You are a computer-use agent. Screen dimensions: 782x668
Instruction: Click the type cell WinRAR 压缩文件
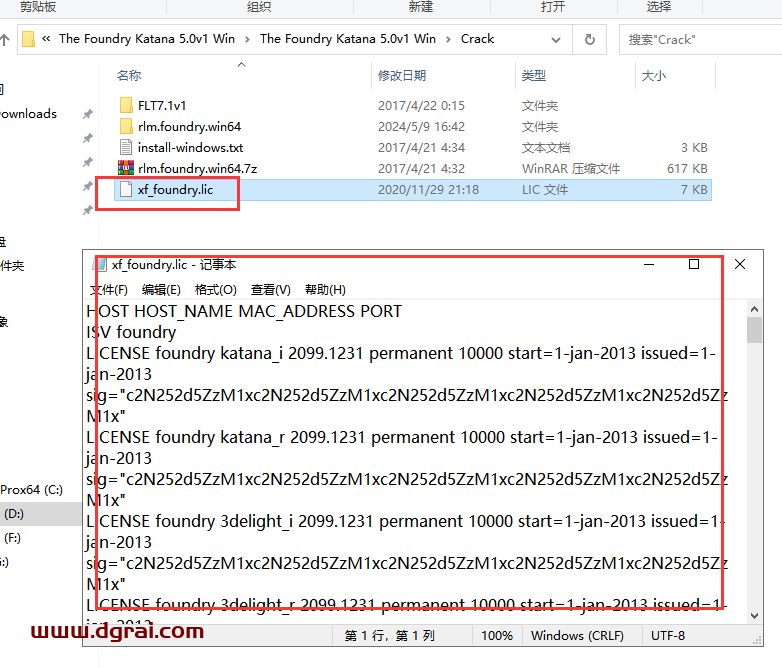571,169
